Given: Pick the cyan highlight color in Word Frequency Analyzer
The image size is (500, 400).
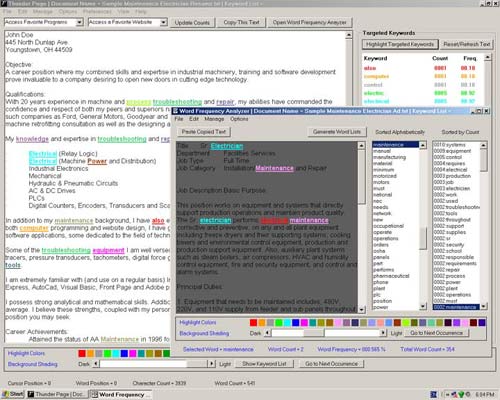Looking at the screenshot, I should [287, 322].
